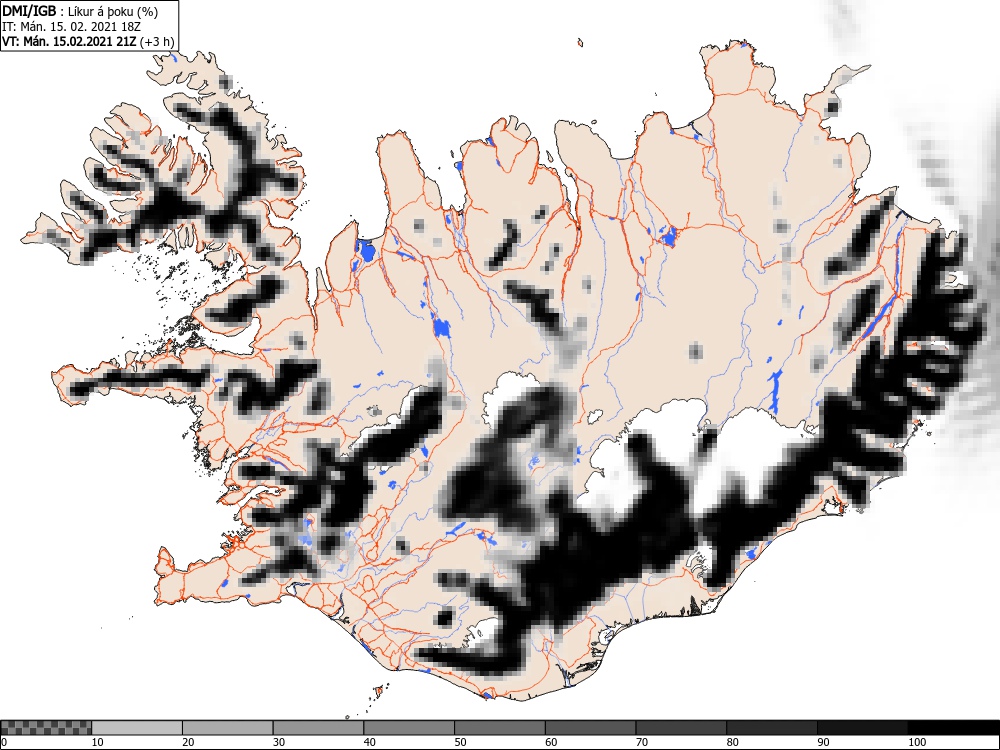Select the "IT: Mán. 15. 02. 2021 18Z" line
This screenshot has width=1000, height=750.
[x=71, y=27]
